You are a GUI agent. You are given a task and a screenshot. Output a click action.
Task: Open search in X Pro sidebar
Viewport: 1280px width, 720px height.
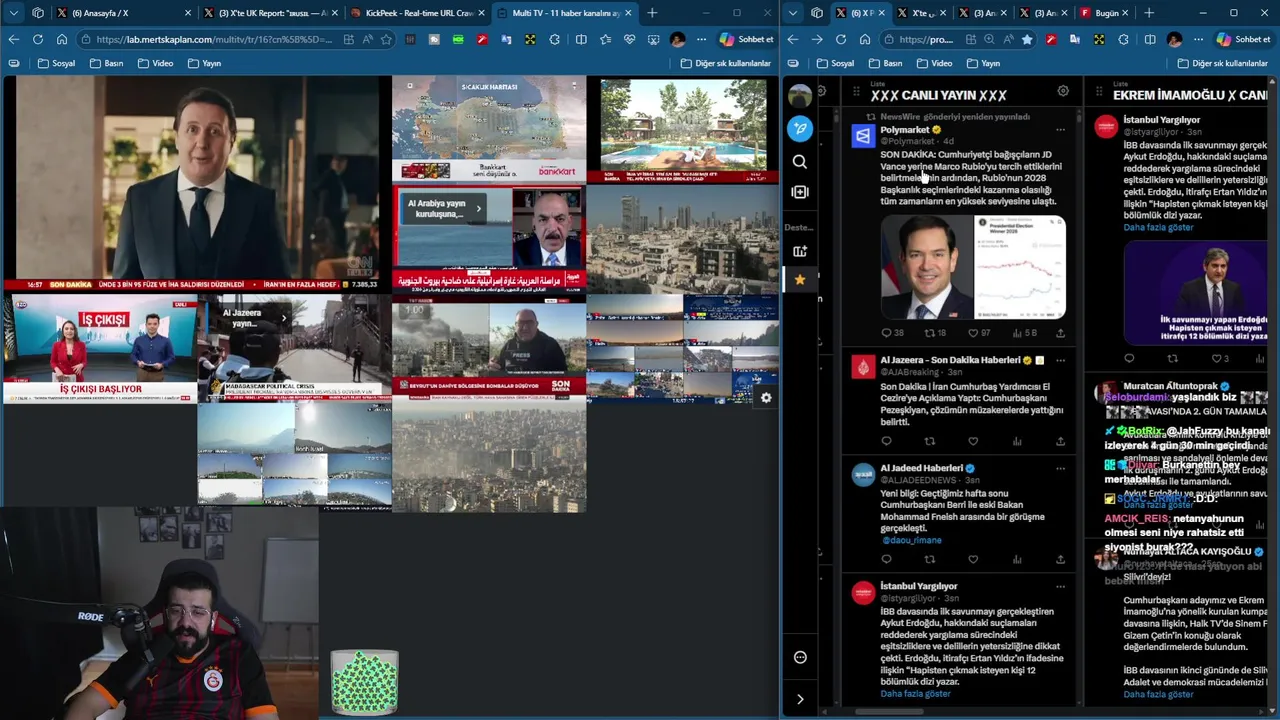(799, 161)
